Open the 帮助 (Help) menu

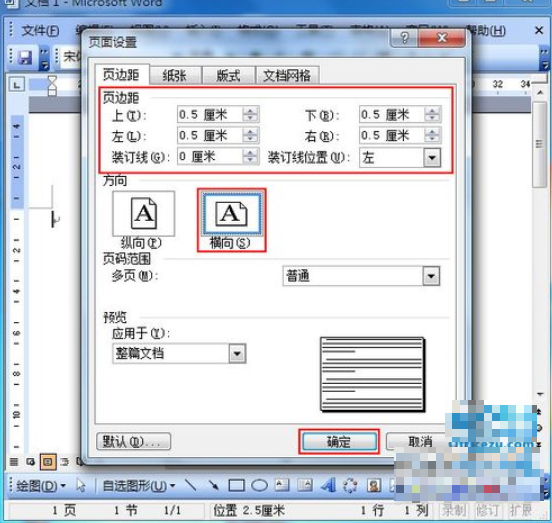tap(487, 31)
